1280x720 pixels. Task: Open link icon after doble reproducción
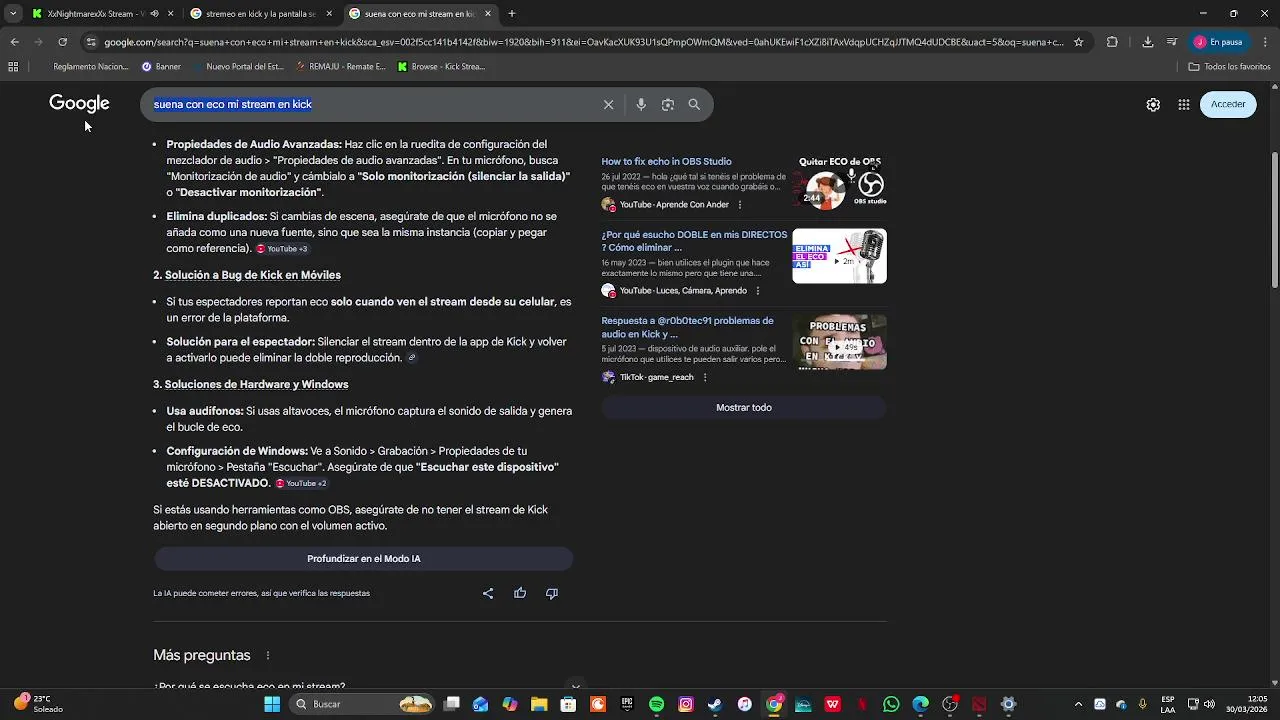point(412,358)
